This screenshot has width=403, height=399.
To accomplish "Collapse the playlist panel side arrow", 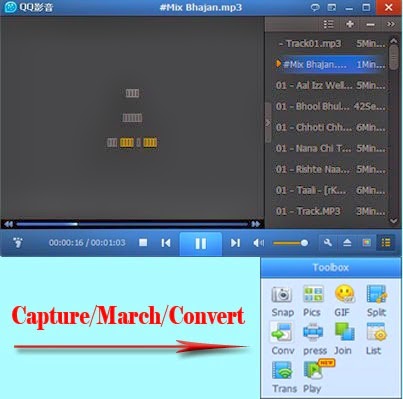I will (x=268, y=123).
